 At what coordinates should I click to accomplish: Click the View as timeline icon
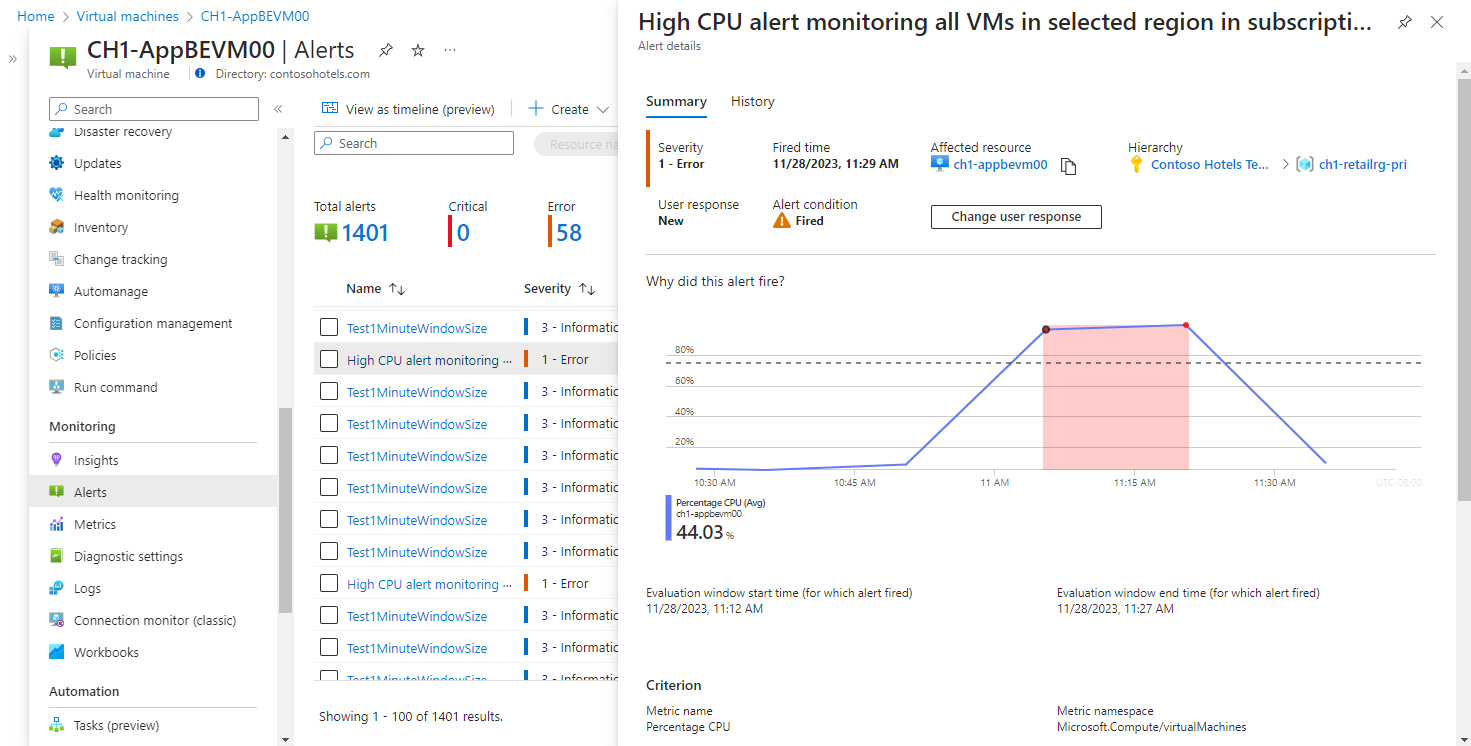(330, 109)
